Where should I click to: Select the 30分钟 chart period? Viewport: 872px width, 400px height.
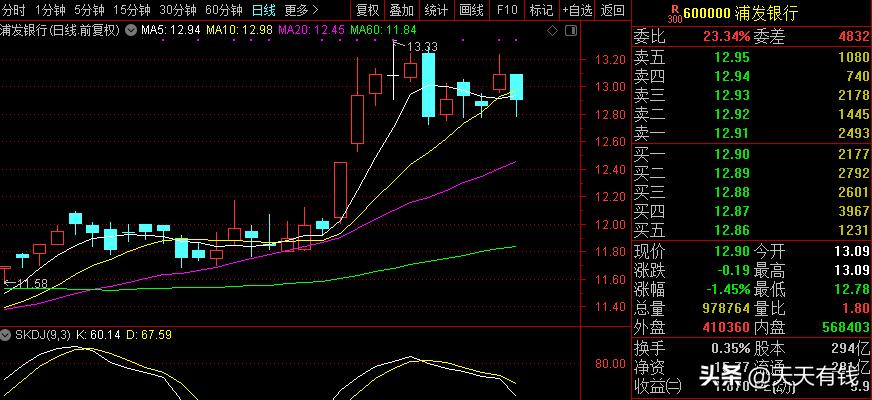tap(177, 9)
